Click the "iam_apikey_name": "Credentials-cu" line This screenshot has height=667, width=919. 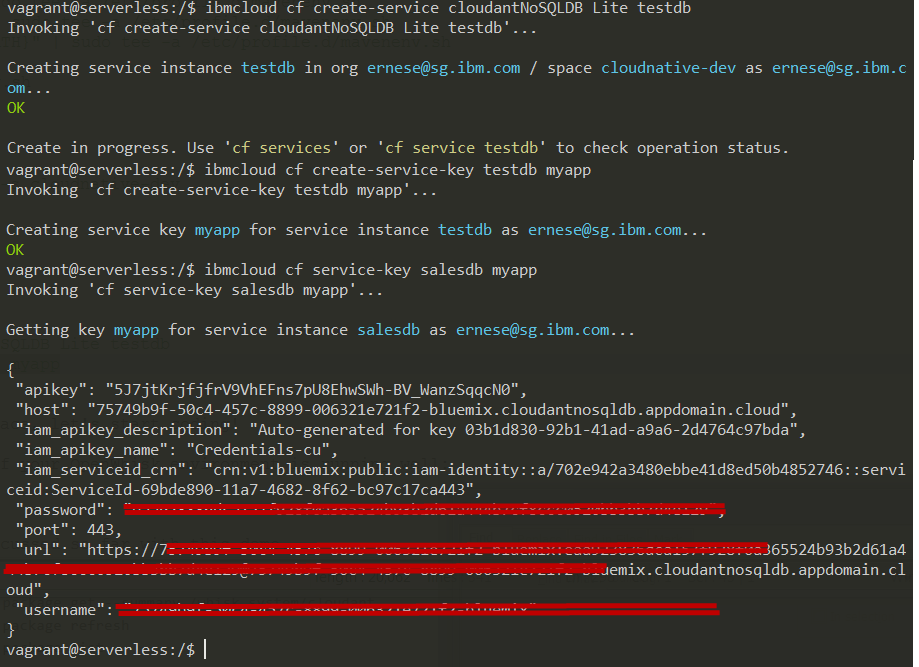pyautogui.click(x=177, y=450)
